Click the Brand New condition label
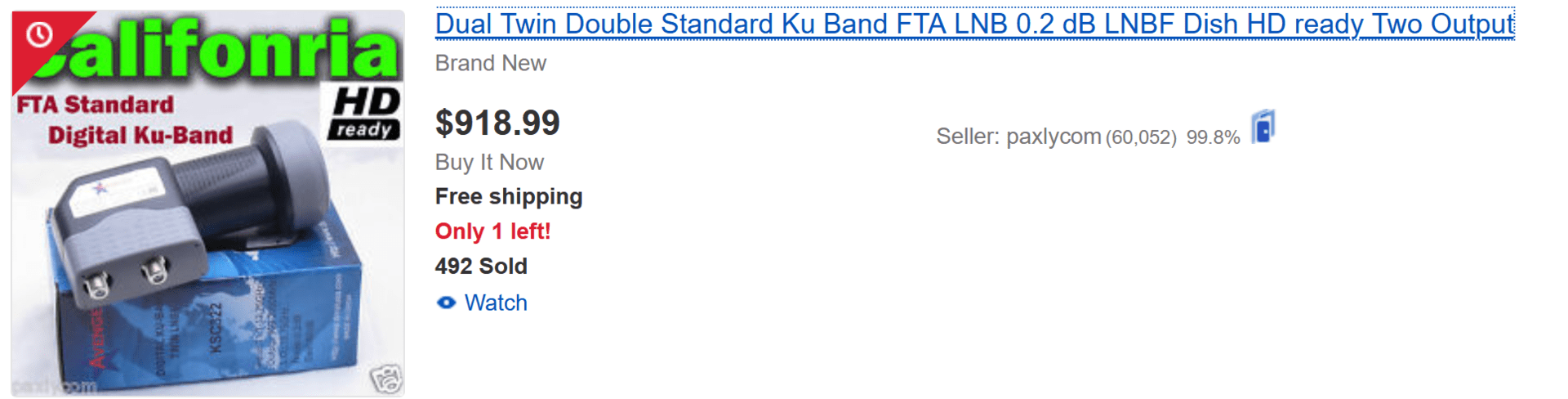1568x399 pixels. [490, 64]
